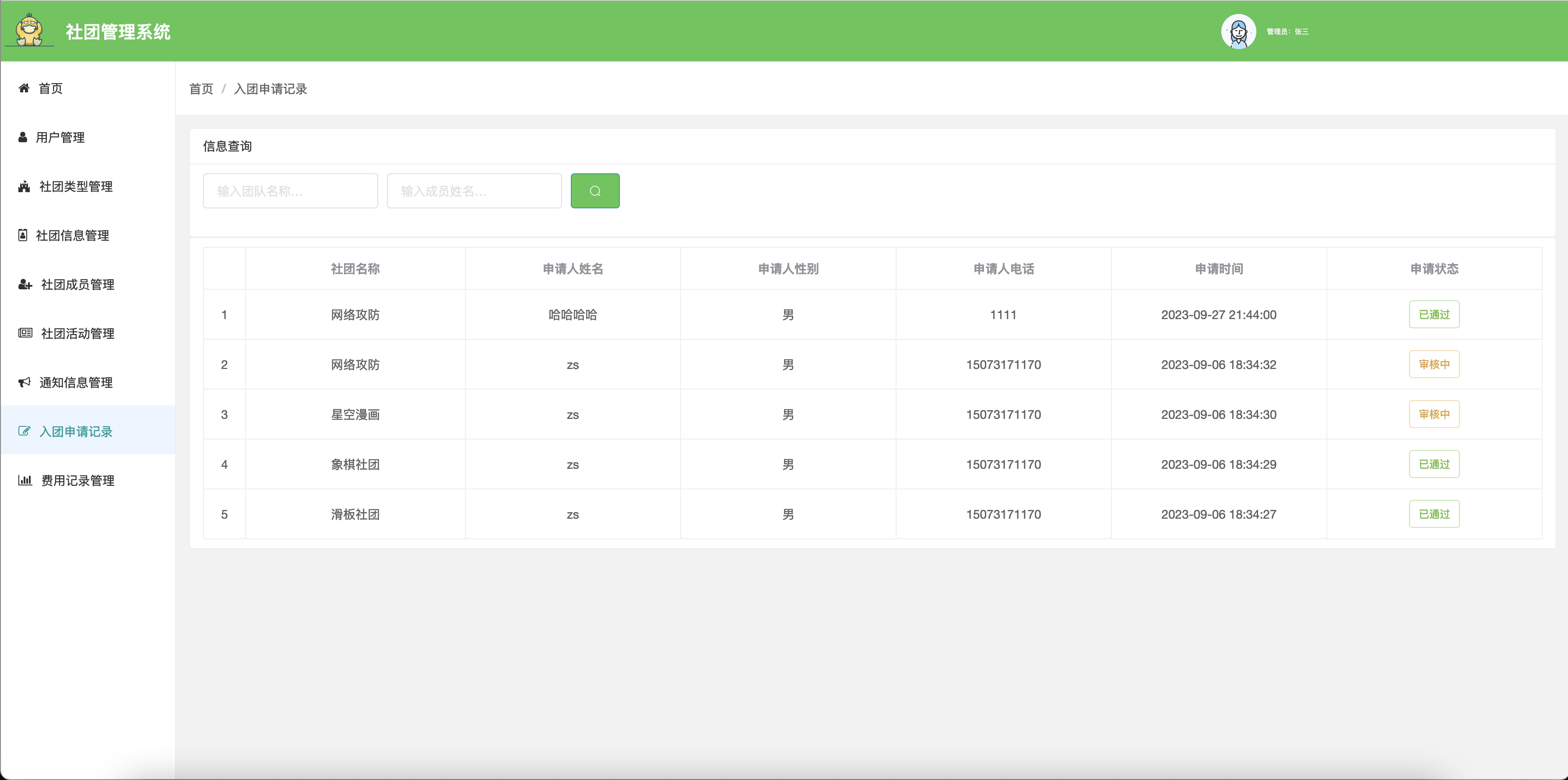Click the megaphone icon for 通知信息管理

[25, 382]
